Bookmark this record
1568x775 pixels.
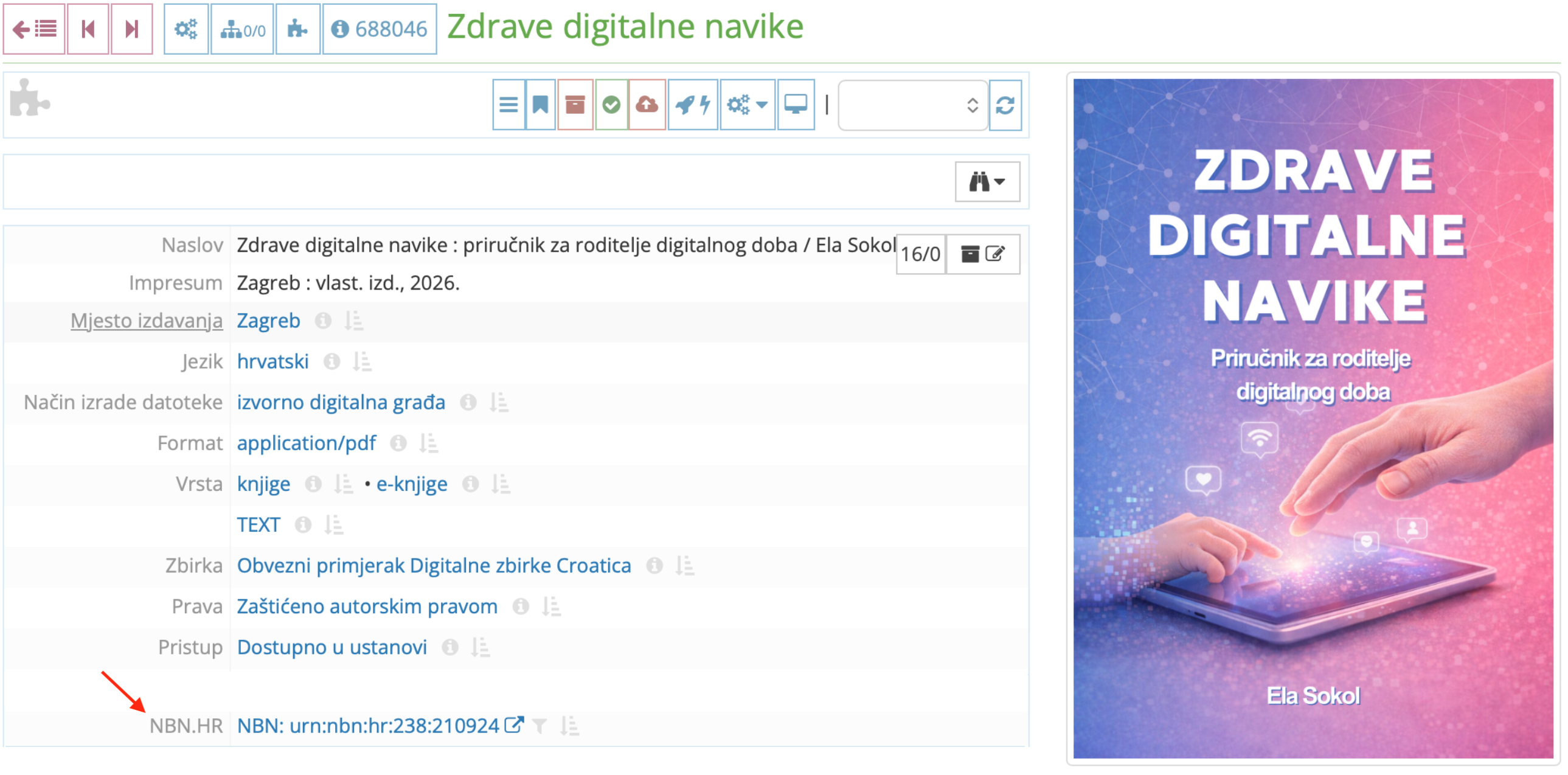pos(541,105)
